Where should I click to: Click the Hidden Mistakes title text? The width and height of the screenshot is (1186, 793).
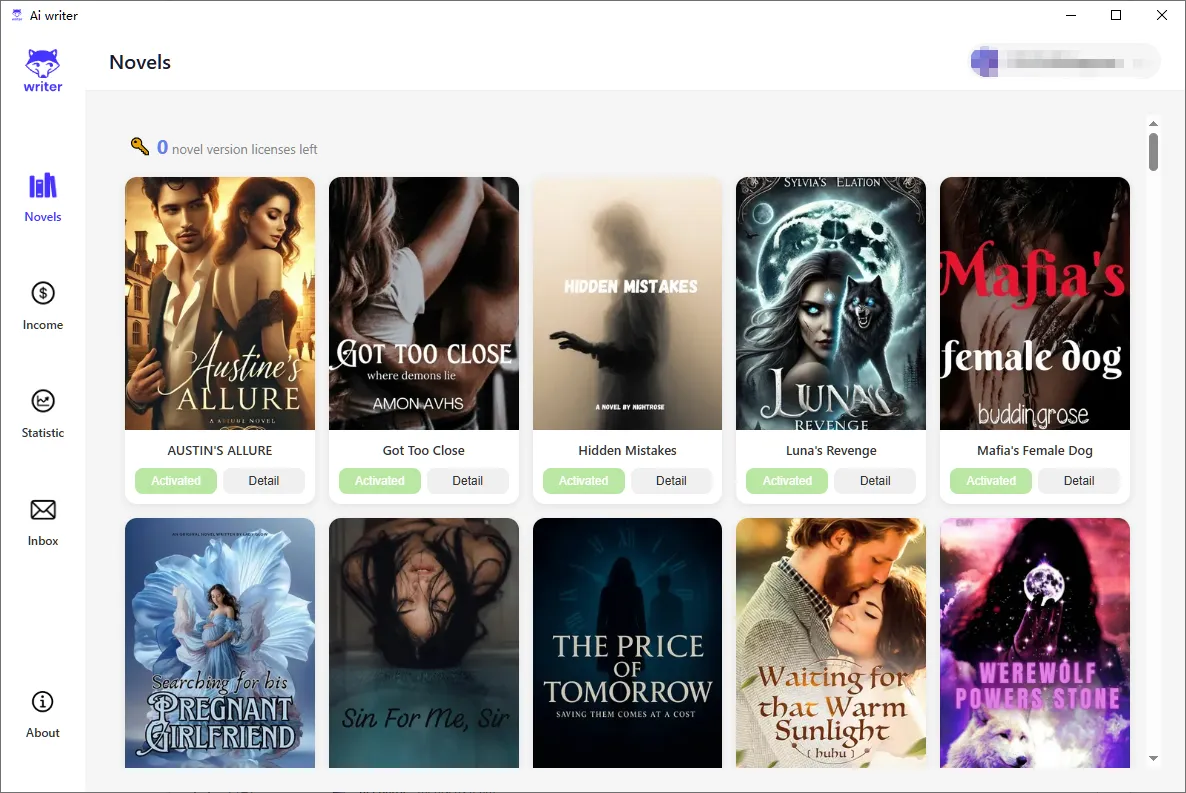pyautogui.click(x=627, y=450)
